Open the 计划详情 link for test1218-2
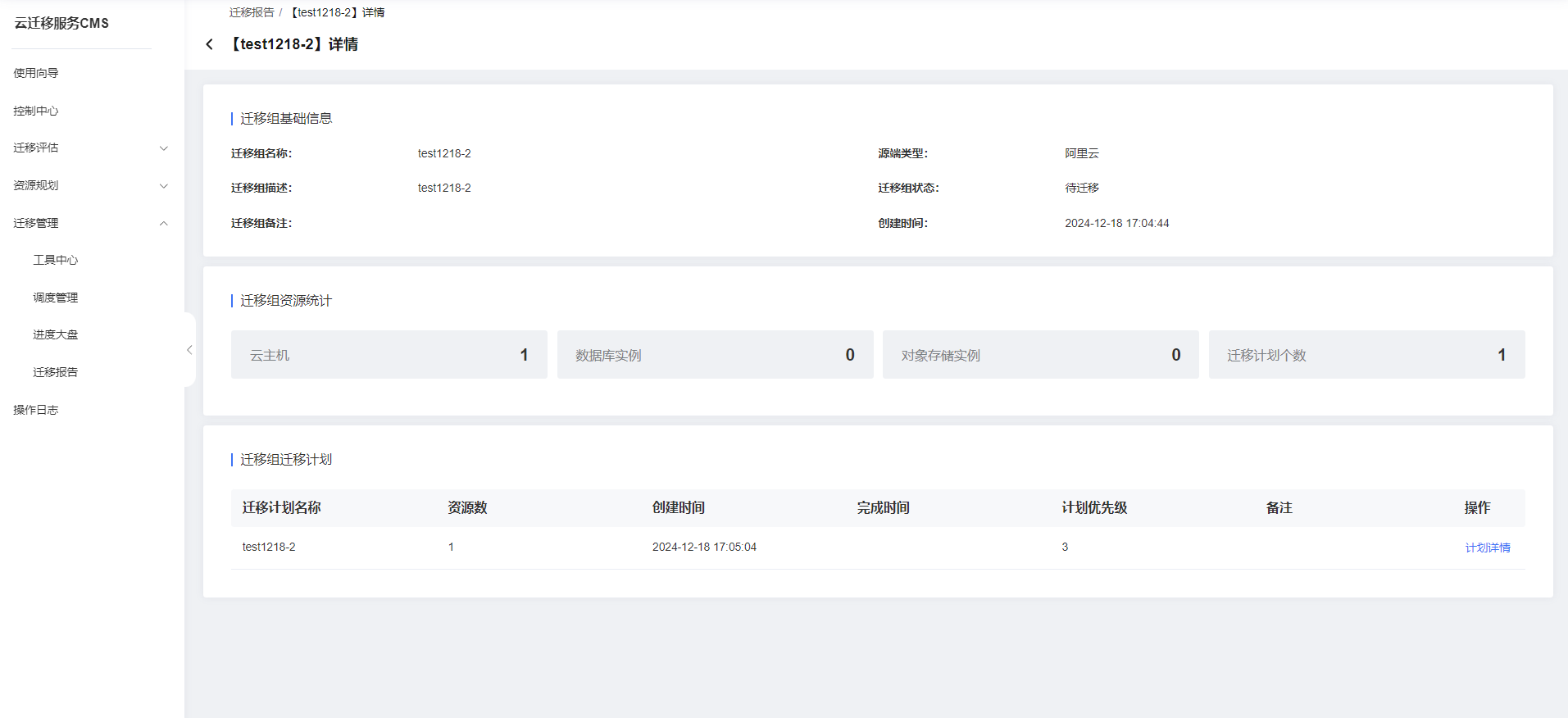The width and height of the screenshot is (1568, 718). pyautogui.click(x=1488, y=548)
